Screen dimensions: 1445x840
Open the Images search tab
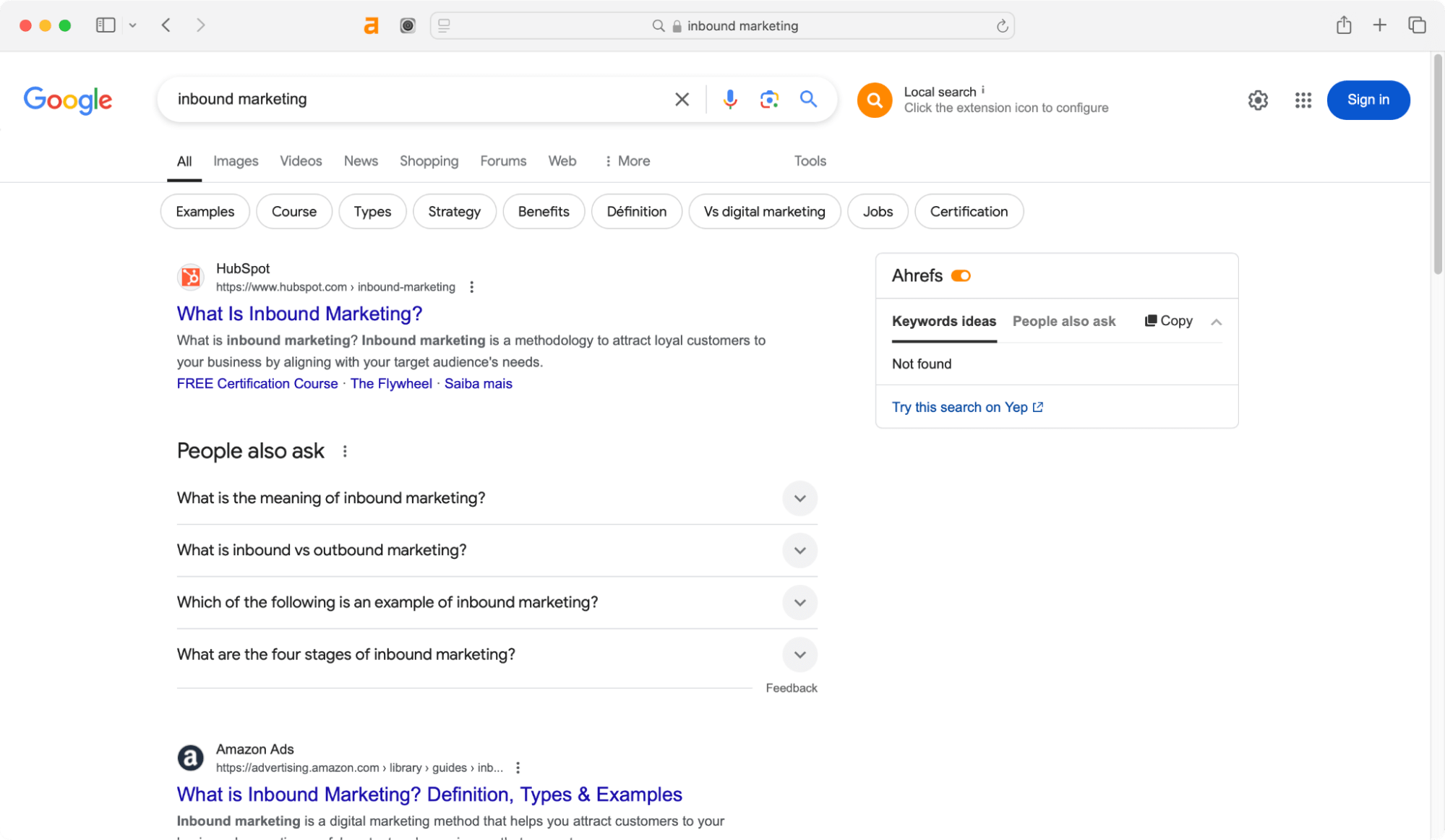pos(235,160)
